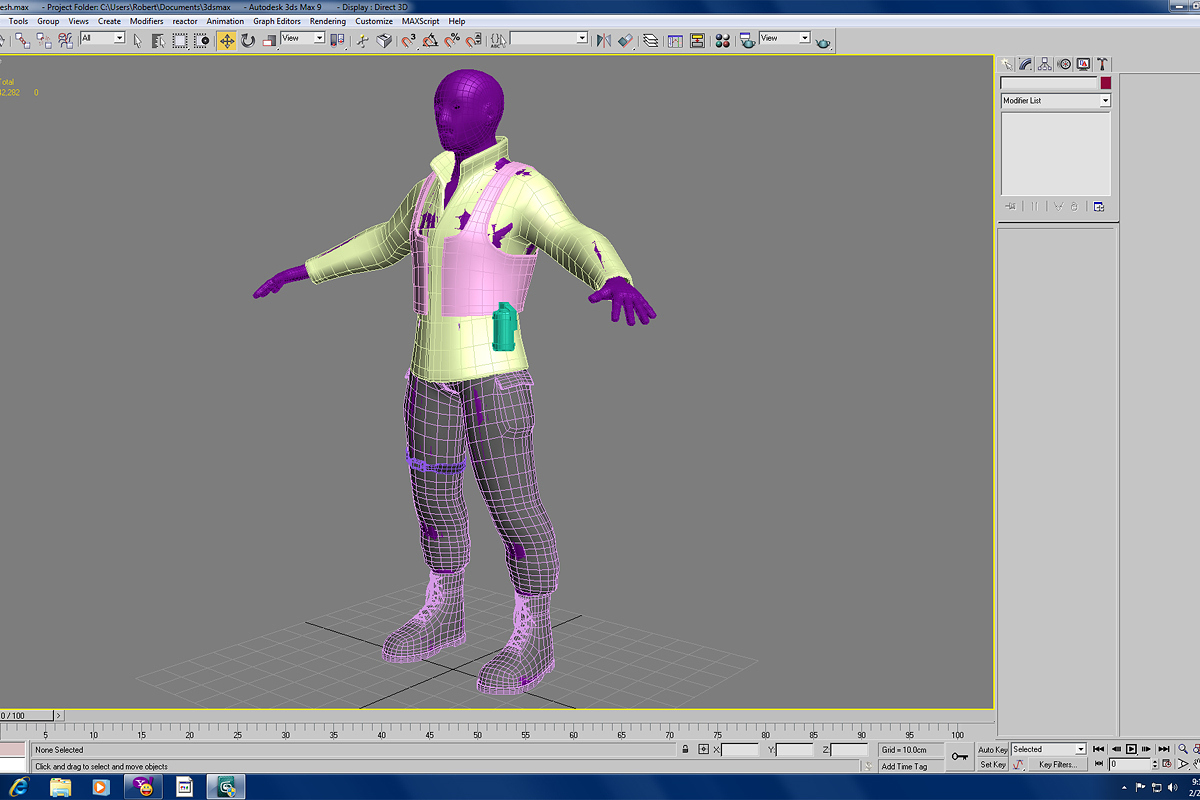Viewport: 1200px width, 800px height.
Task: Open the reference coordinate system View dropdown
Action: pyautogui.click(x=303, y=38)
